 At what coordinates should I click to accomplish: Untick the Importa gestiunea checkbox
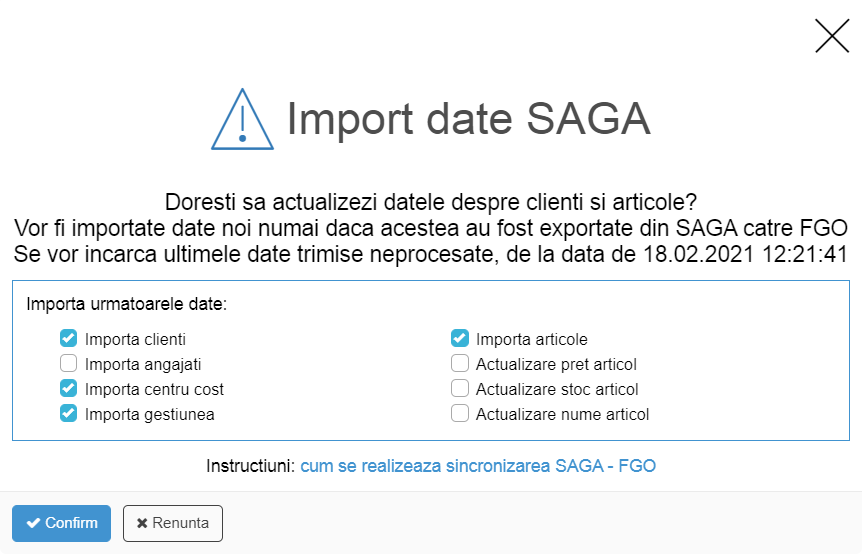pyautogui.click(x=69, y=413)
